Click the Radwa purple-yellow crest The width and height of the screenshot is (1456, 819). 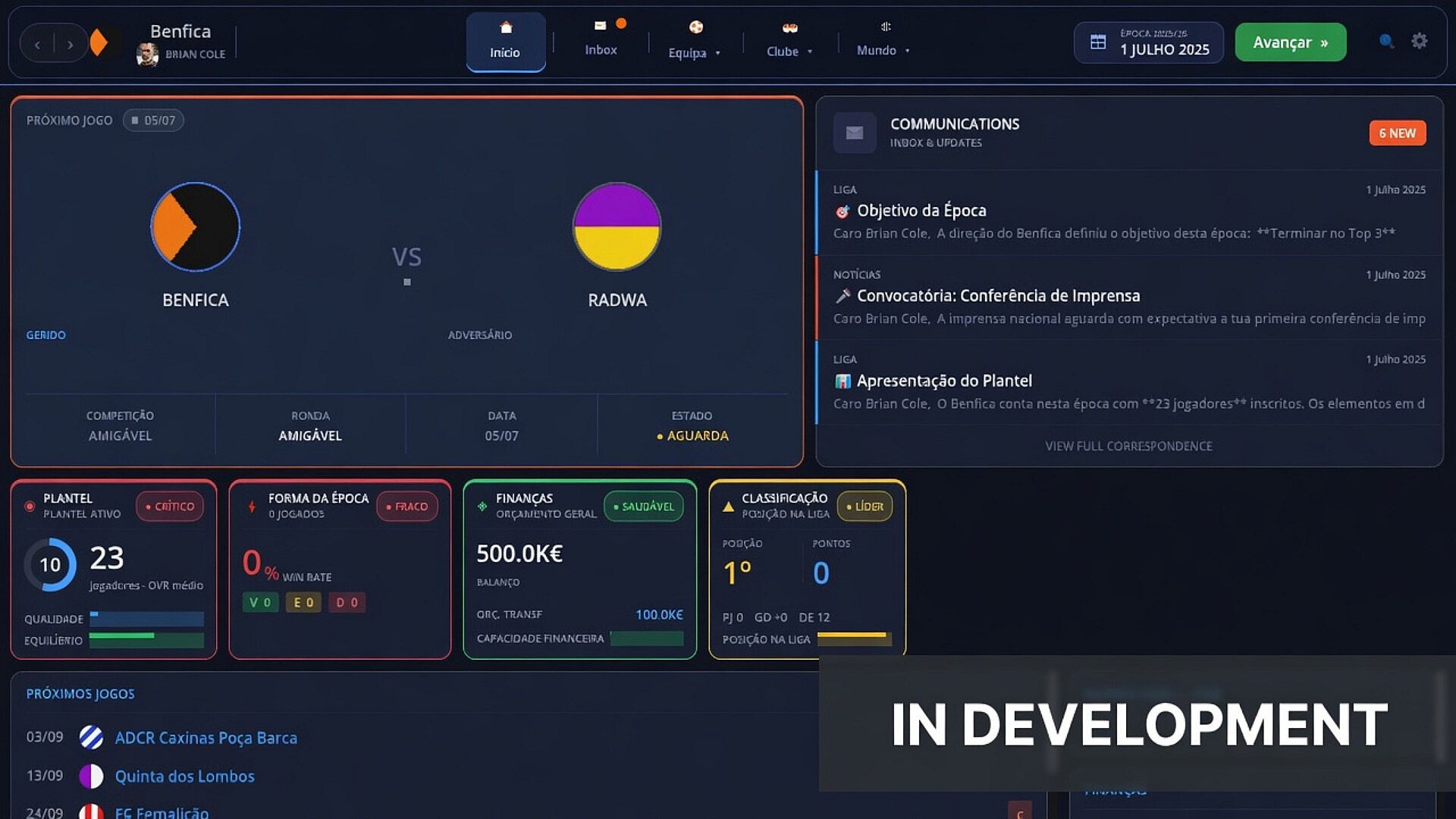coord(617,227)
